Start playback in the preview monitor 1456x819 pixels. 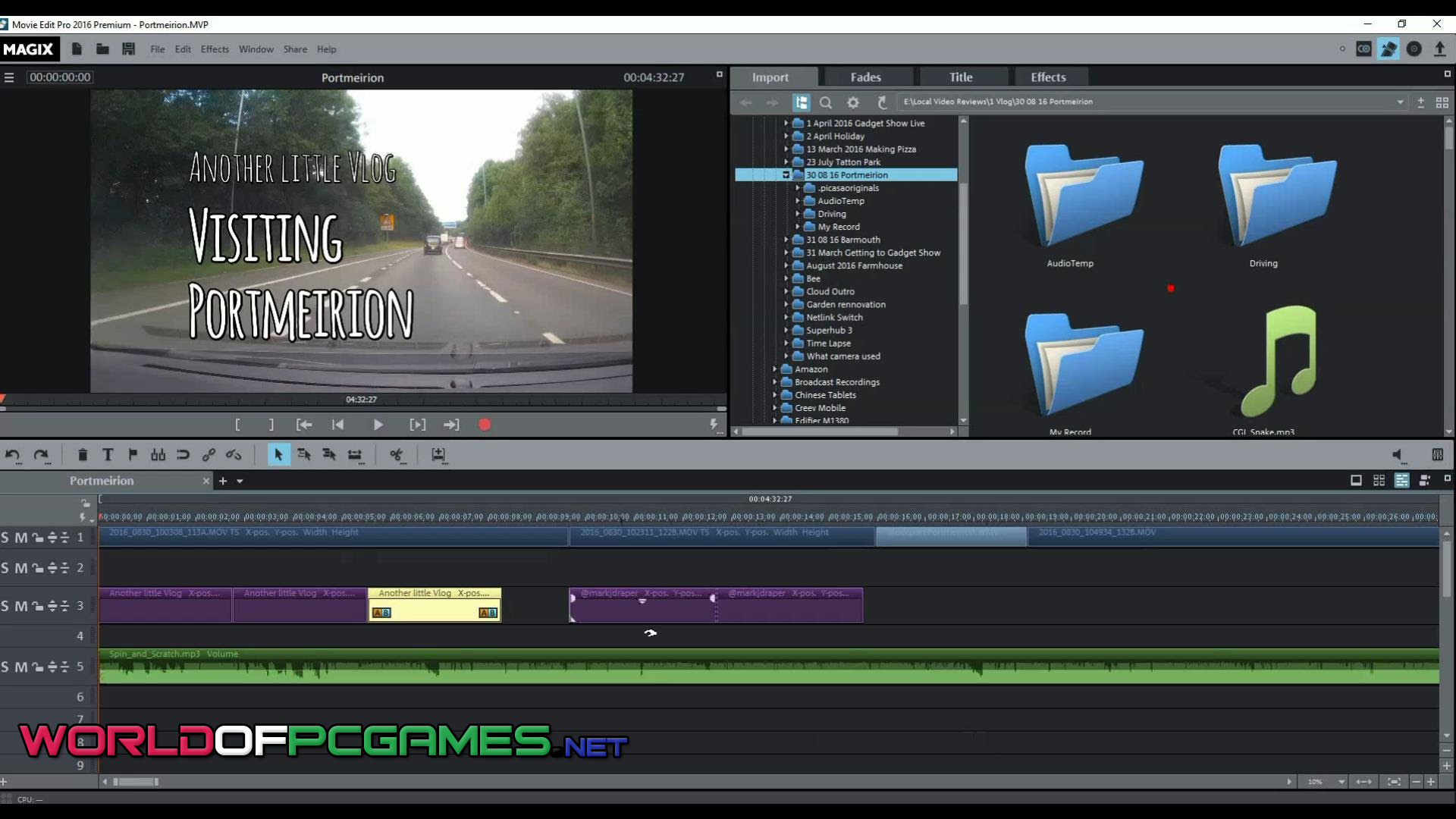[378, 425]
